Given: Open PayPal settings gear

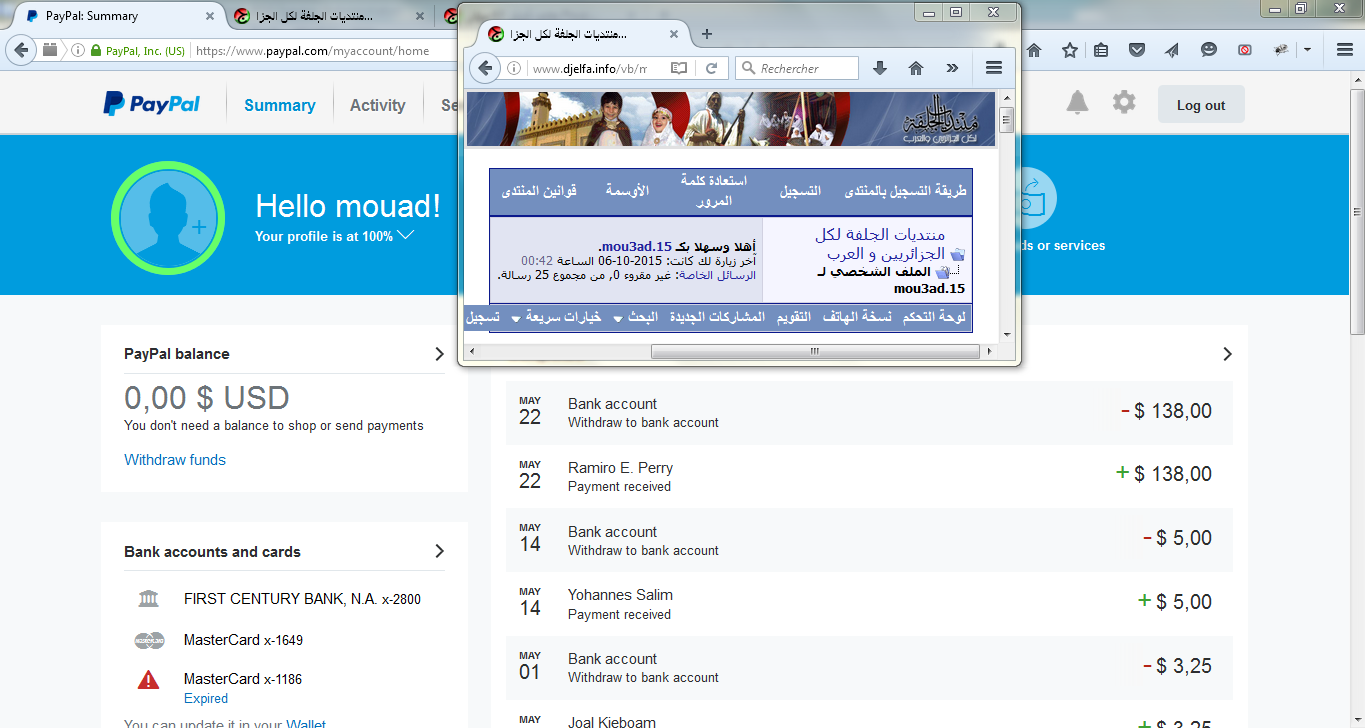Looking at the screenshot, I should pos(1124,102).
